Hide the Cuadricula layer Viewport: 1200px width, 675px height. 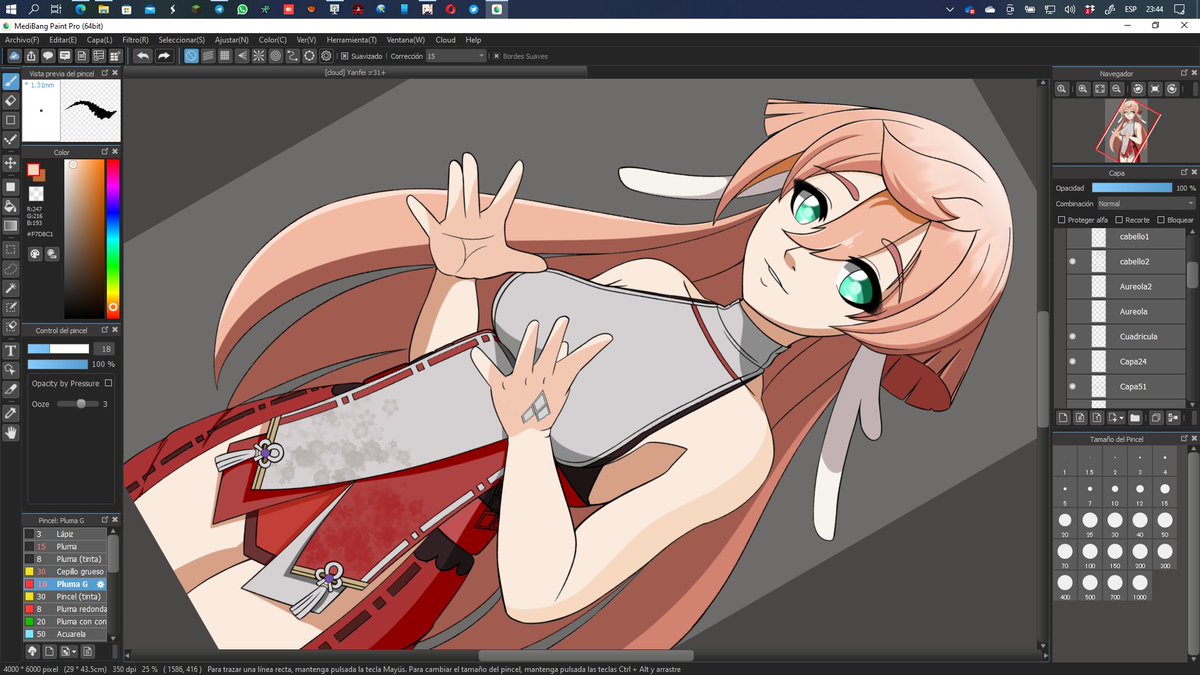coord(1072,336)
